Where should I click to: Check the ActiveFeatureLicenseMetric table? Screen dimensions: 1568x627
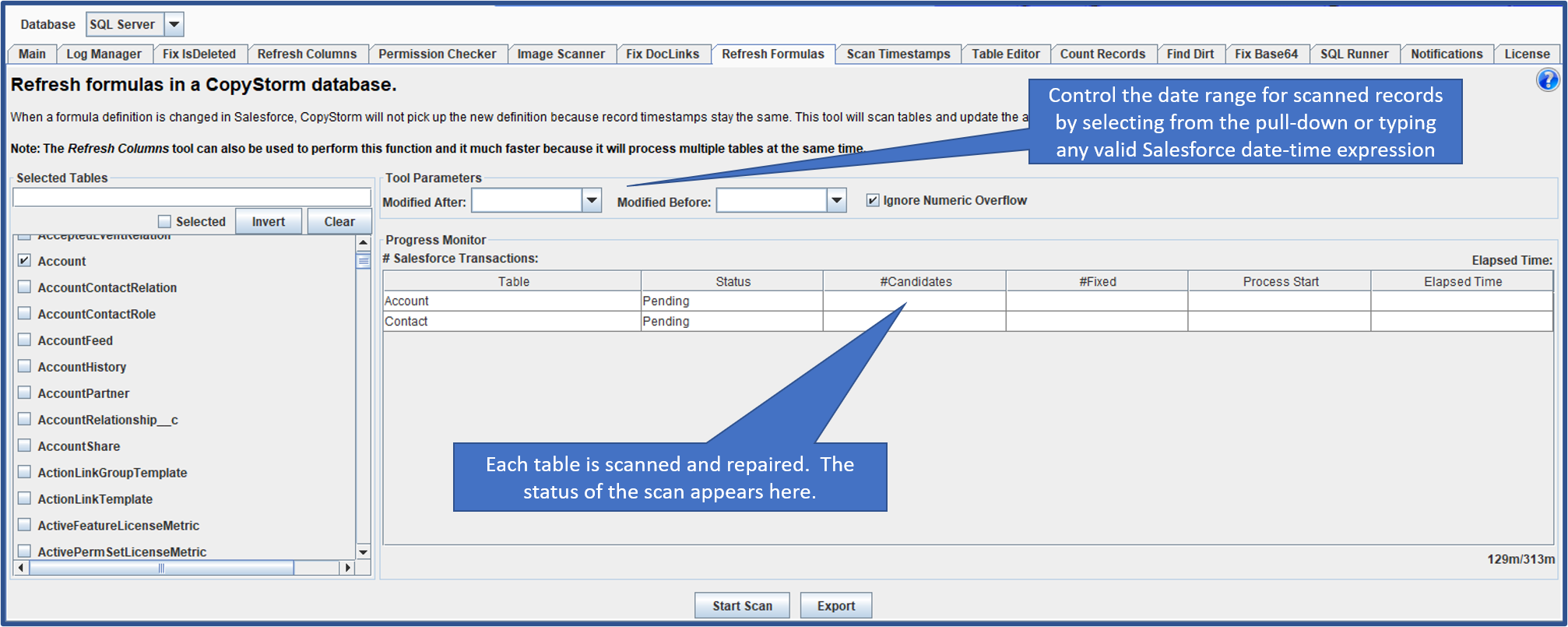point(24,525)
